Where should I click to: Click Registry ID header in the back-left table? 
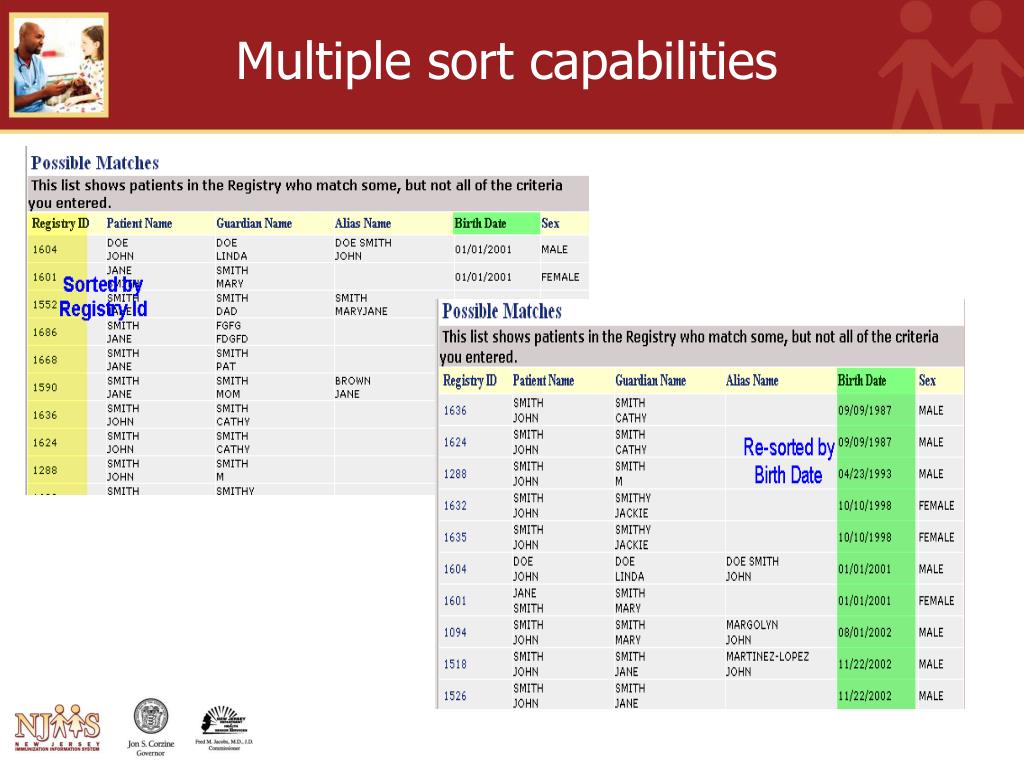coord(60,223)
